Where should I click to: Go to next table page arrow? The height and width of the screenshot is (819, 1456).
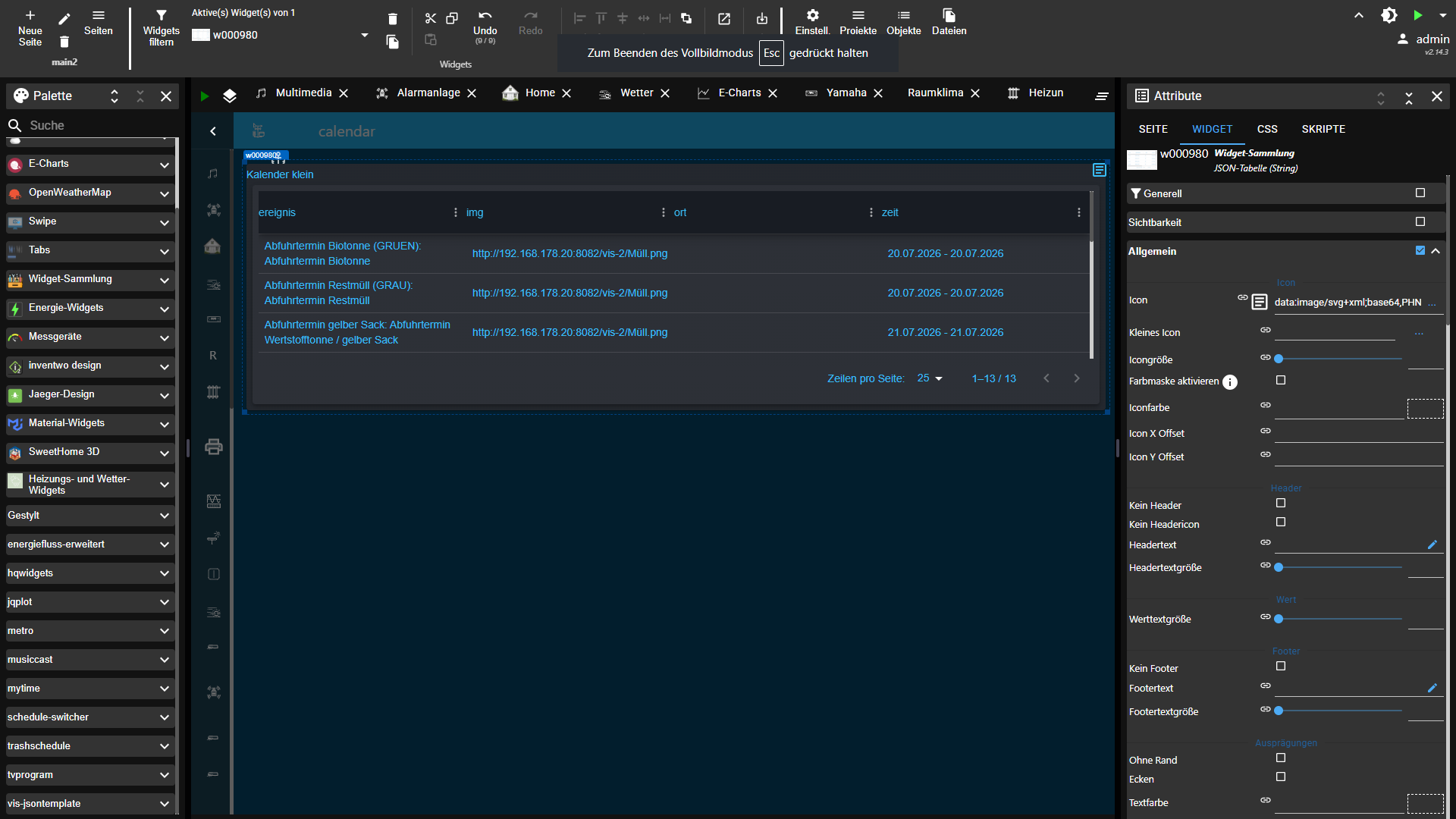pos(1076,378)
